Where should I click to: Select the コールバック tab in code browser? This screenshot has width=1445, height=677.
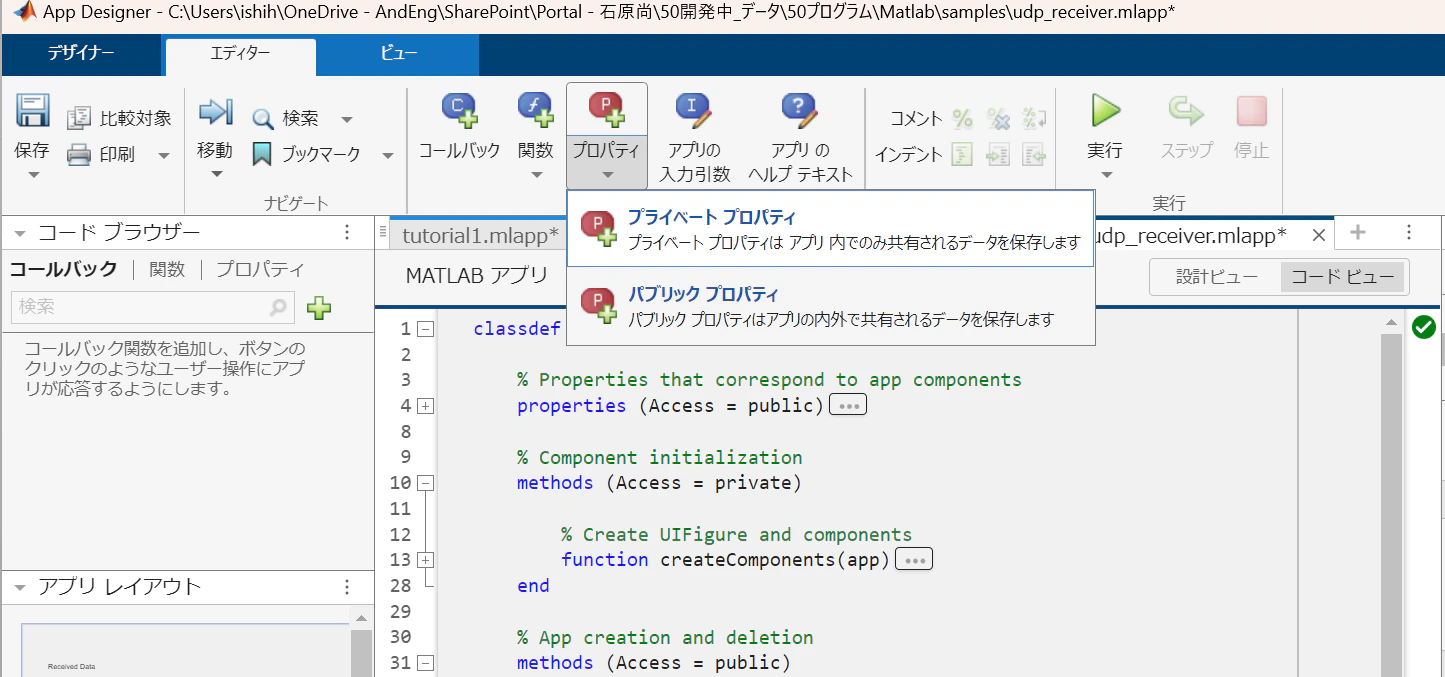pos(63,269)
